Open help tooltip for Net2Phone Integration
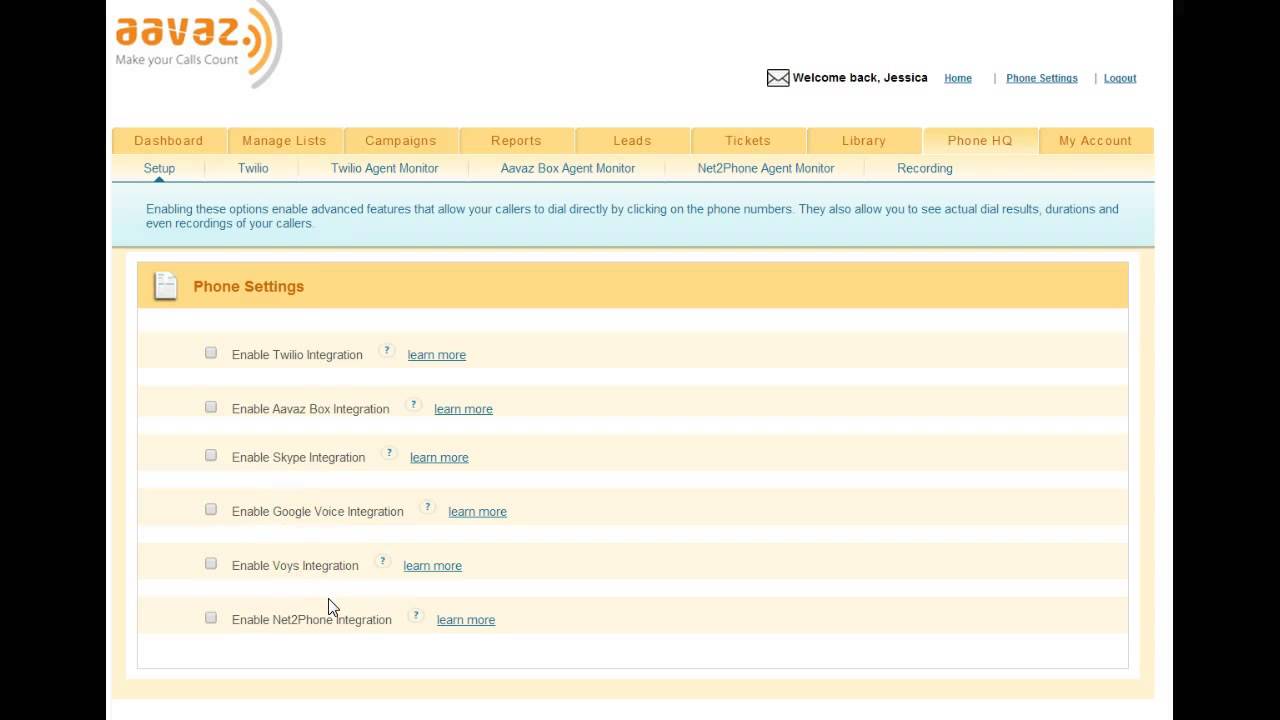 pyautogui.click(x=416, y=615)
